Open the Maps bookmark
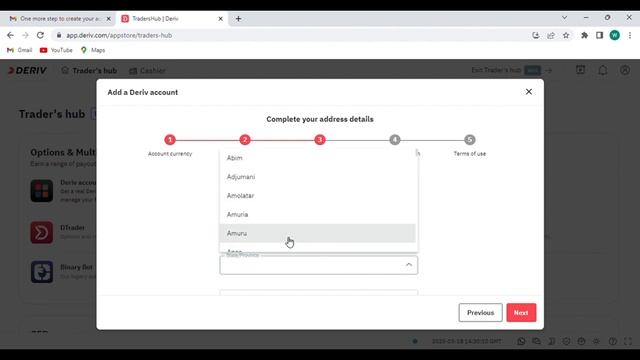640x360 pixels. 93,50
